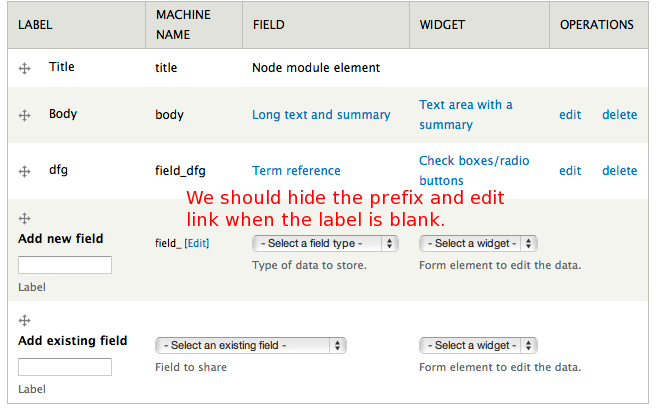Open the 'Long text and summary' field link
The image size is (668, 414).
coord(321,115)
